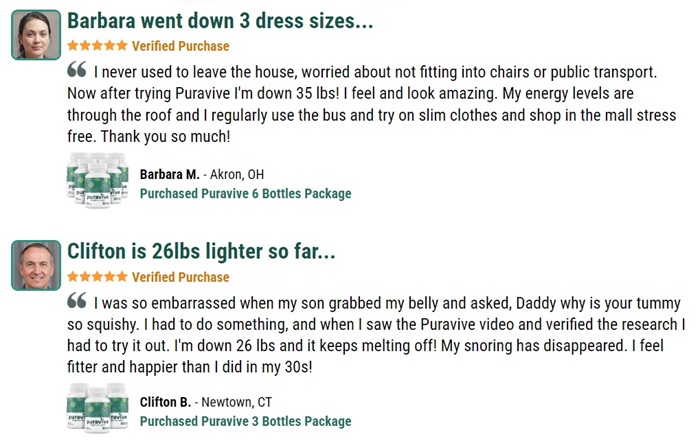Click 'Purchased Puravive 6 Bottles Package' link
Screen dimensions: 700x441
[246, 194]
